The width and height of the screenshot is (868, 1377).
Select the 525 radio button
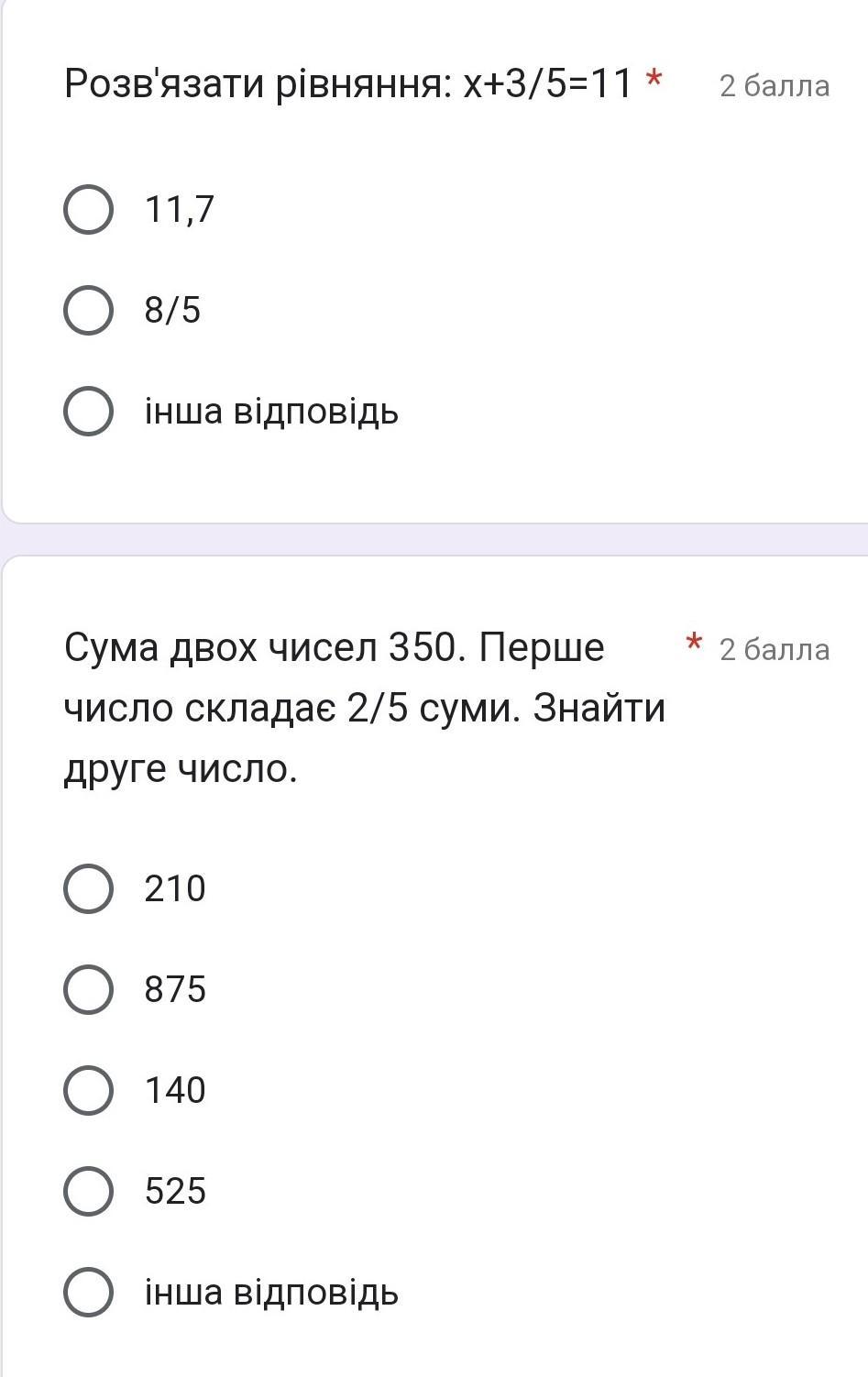pos(89,1191)
